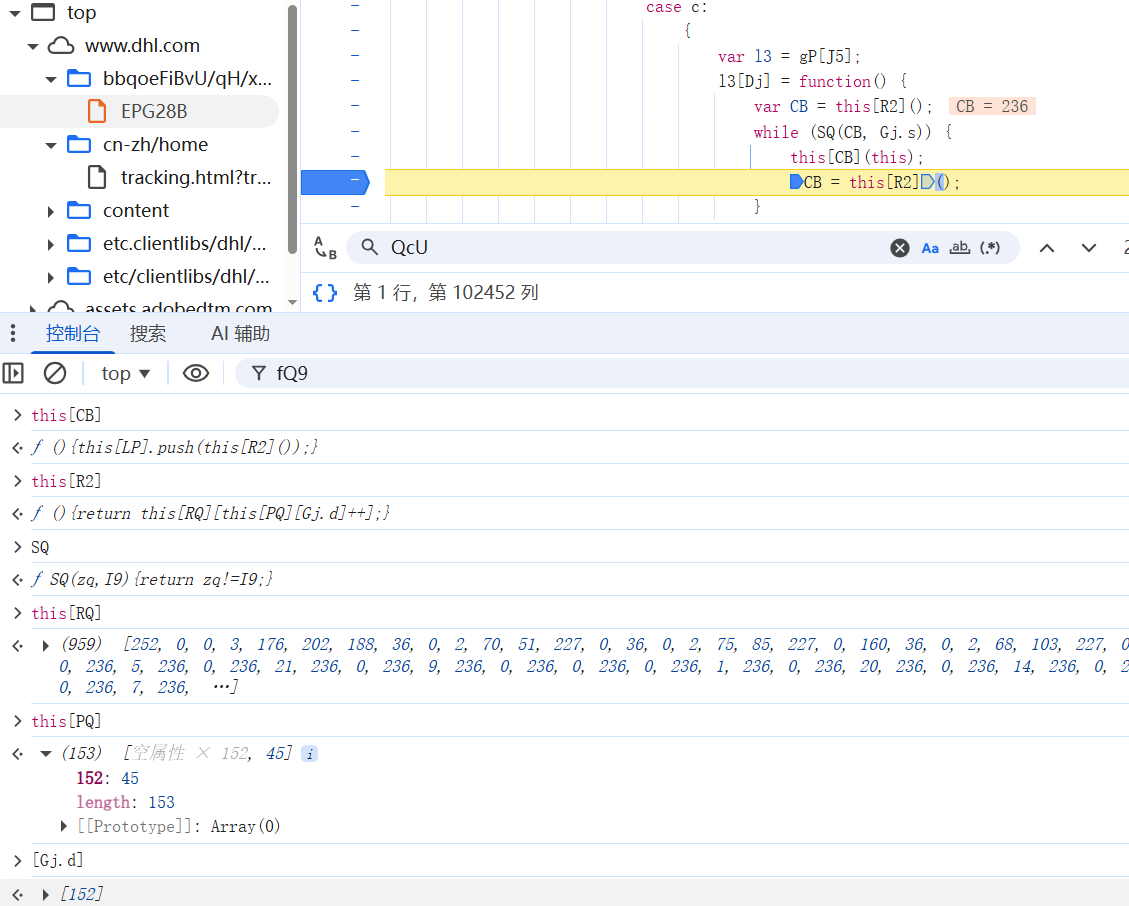Toggle the find and replace icon
The image size is (1129, 906).
325,248
